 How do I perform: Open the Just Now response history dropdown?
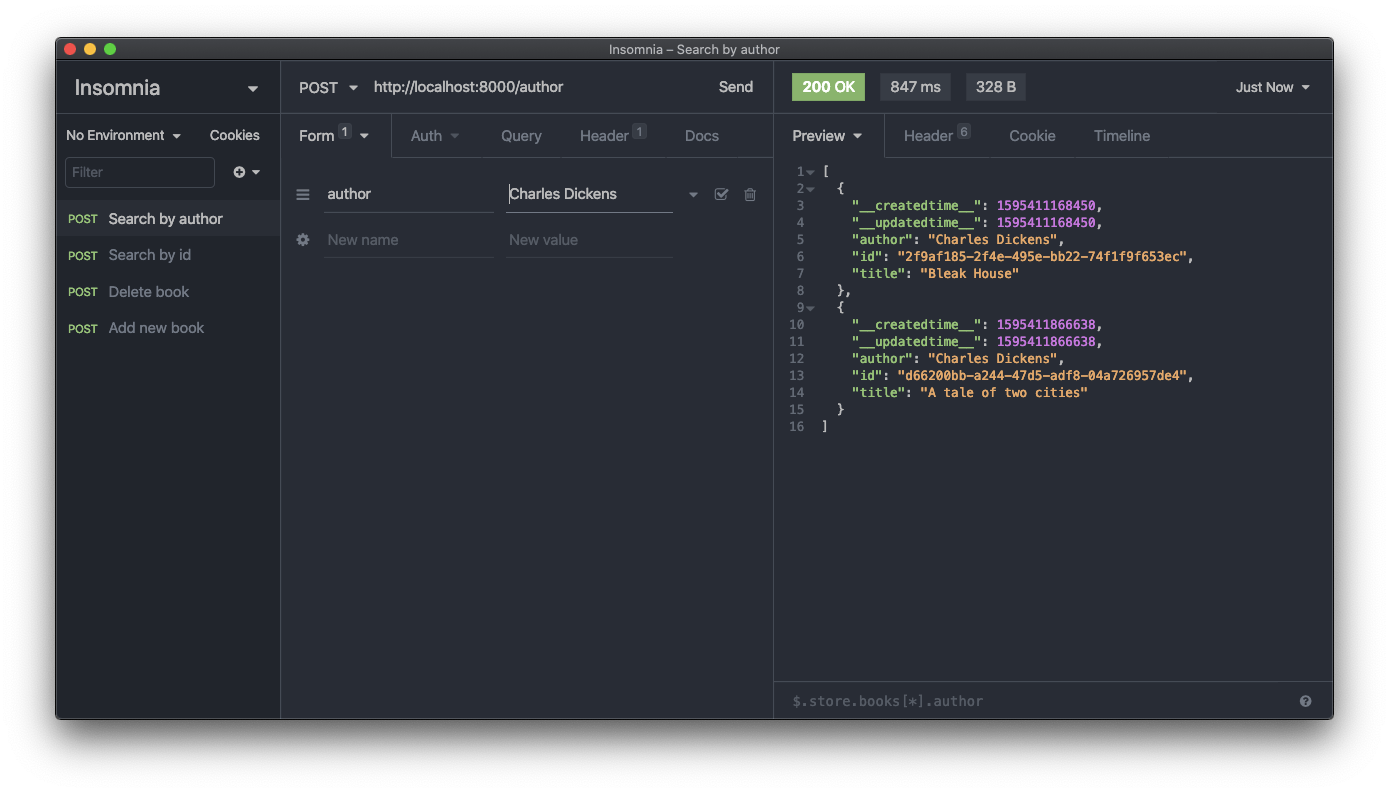coord(1272,87)
